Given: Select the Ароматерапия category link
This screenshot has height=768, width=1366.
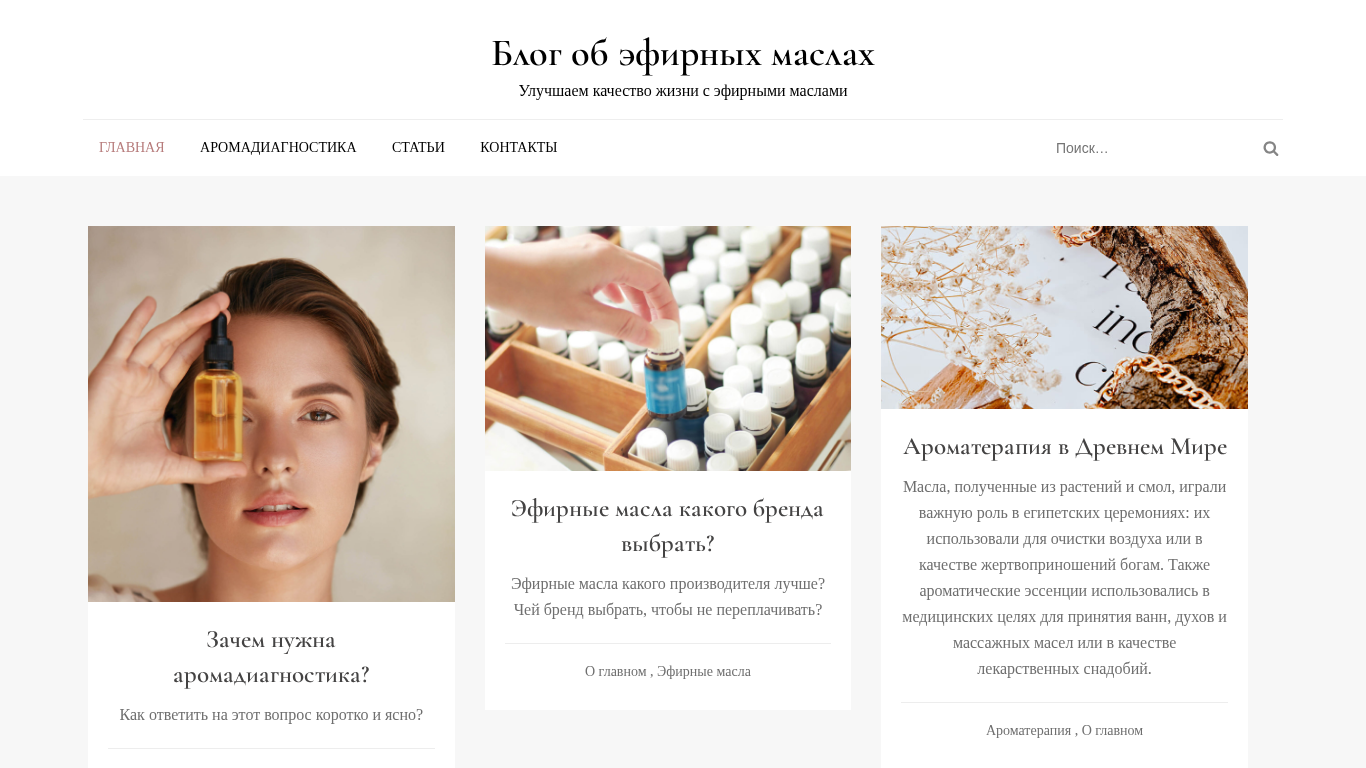Looking at the screenshot, I should pyautogui.click(x=1028, y=731).
